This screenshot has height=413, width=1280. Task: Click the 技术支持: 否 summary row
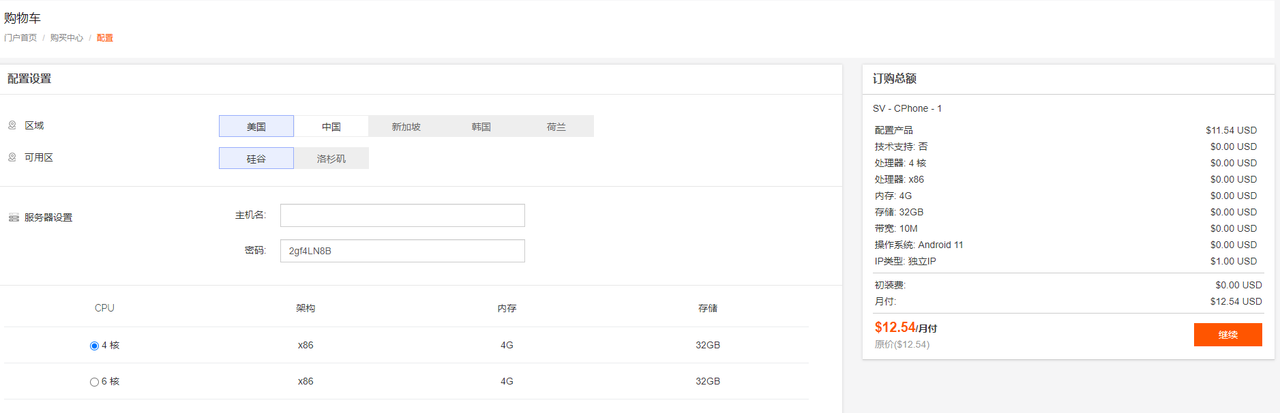(x=1065, y=146)
